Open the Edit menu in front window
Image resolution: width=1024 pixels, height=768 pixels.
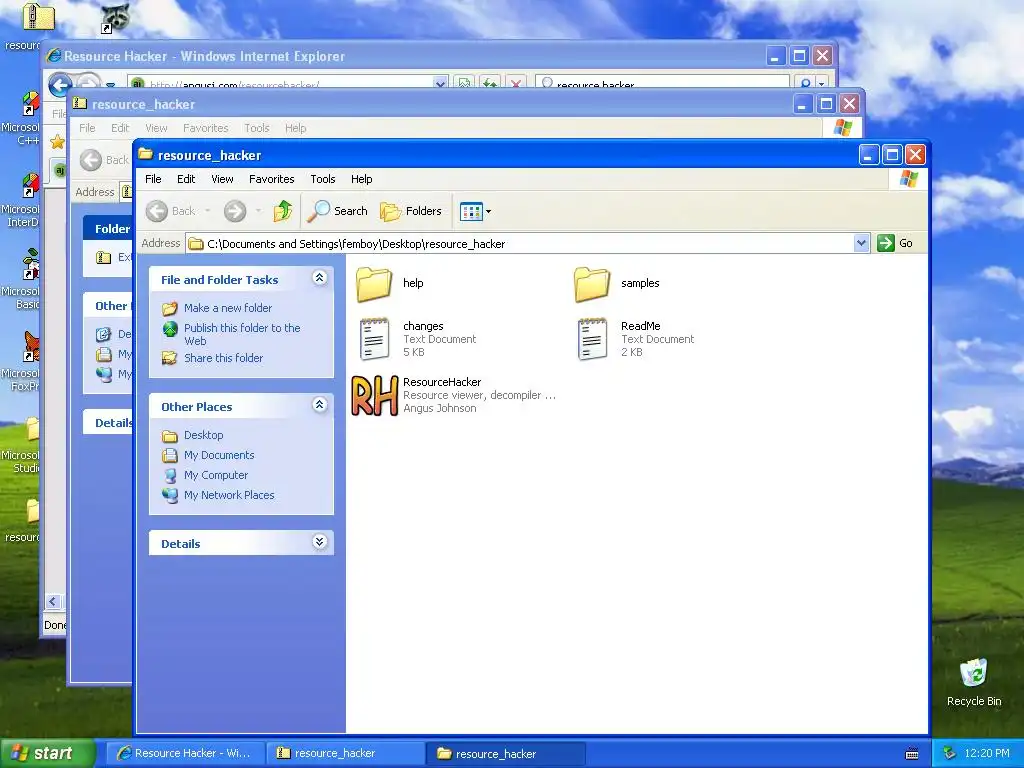click(x=186, y=179)
